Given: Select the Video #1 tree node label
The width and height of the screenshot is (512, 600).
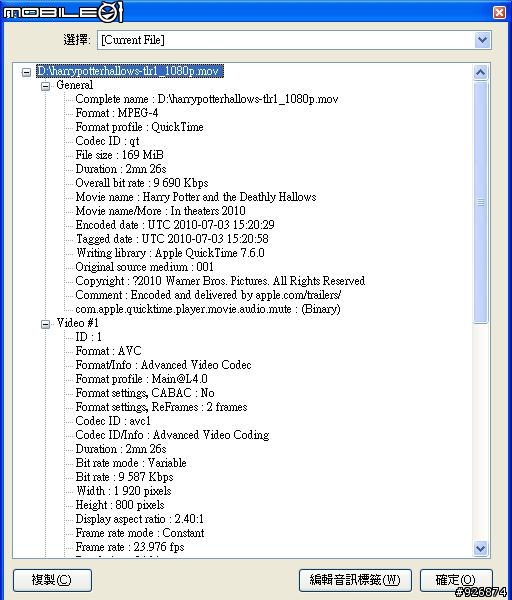Looking at the screenshot, I should click(x=78, y=323).
